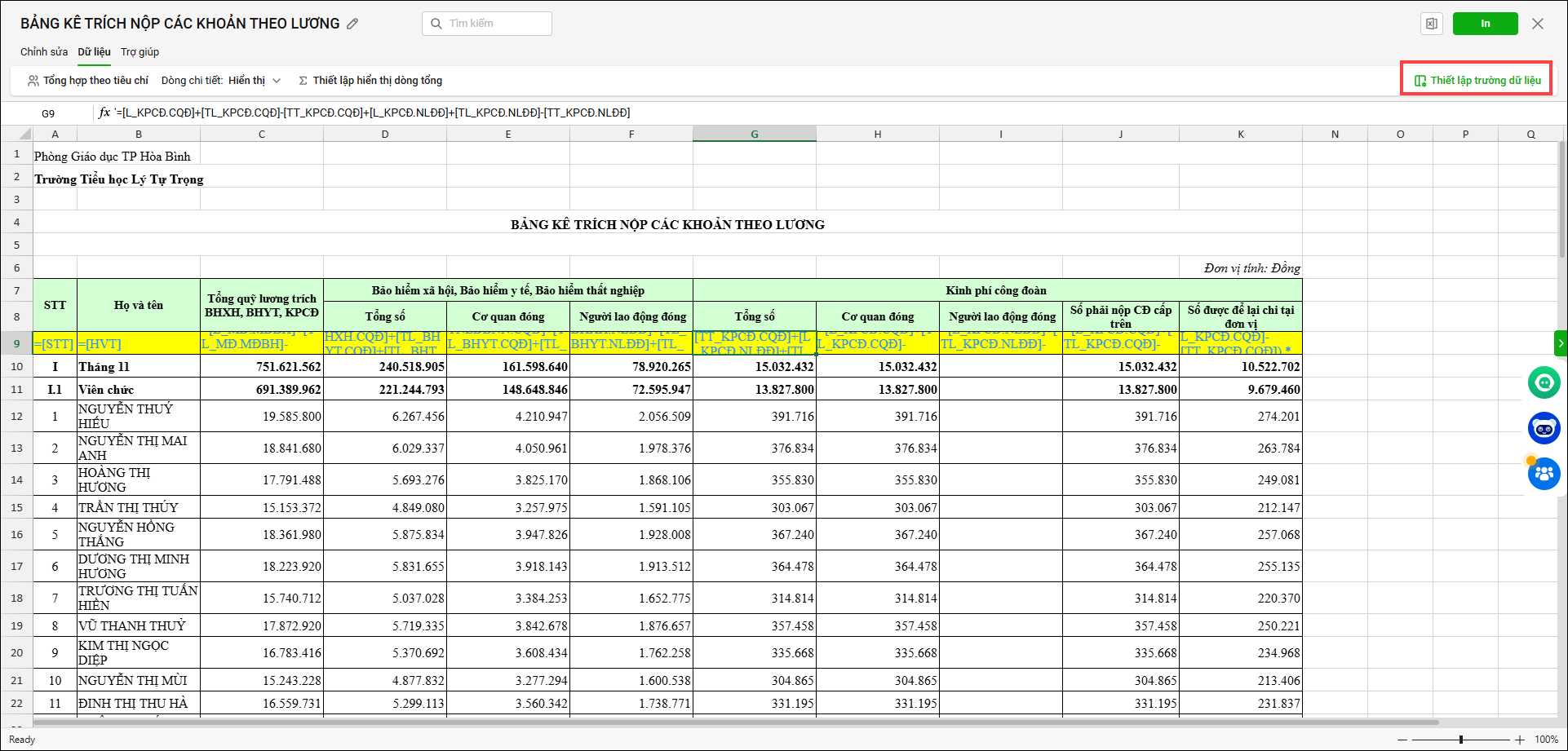Open the green chat support floating icon
This screenshot has height=751, width=1568.
pyautogui.click(x=1544, y=382)
